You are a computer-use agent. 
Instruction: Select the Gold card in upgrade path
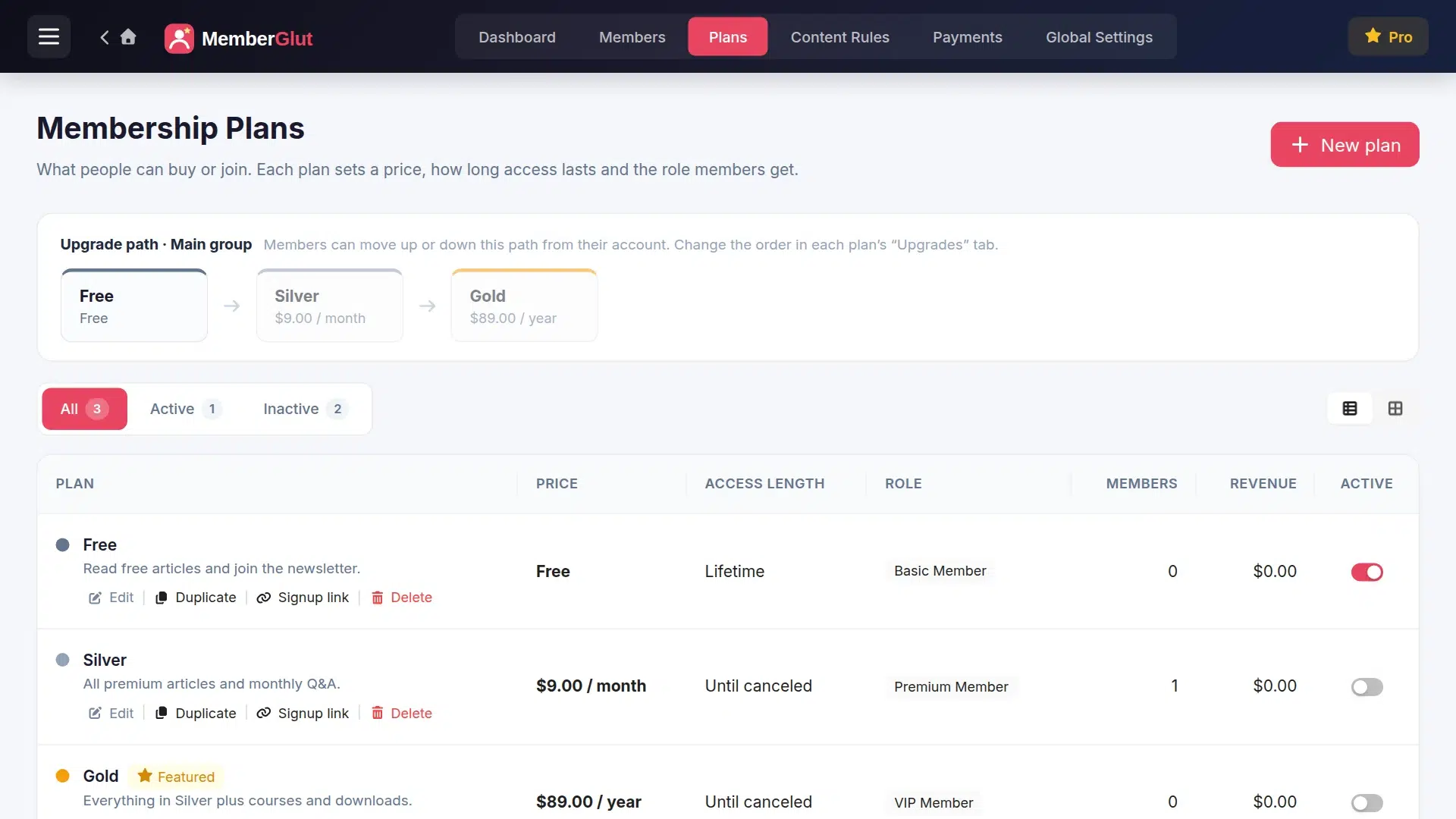(524, 306)
